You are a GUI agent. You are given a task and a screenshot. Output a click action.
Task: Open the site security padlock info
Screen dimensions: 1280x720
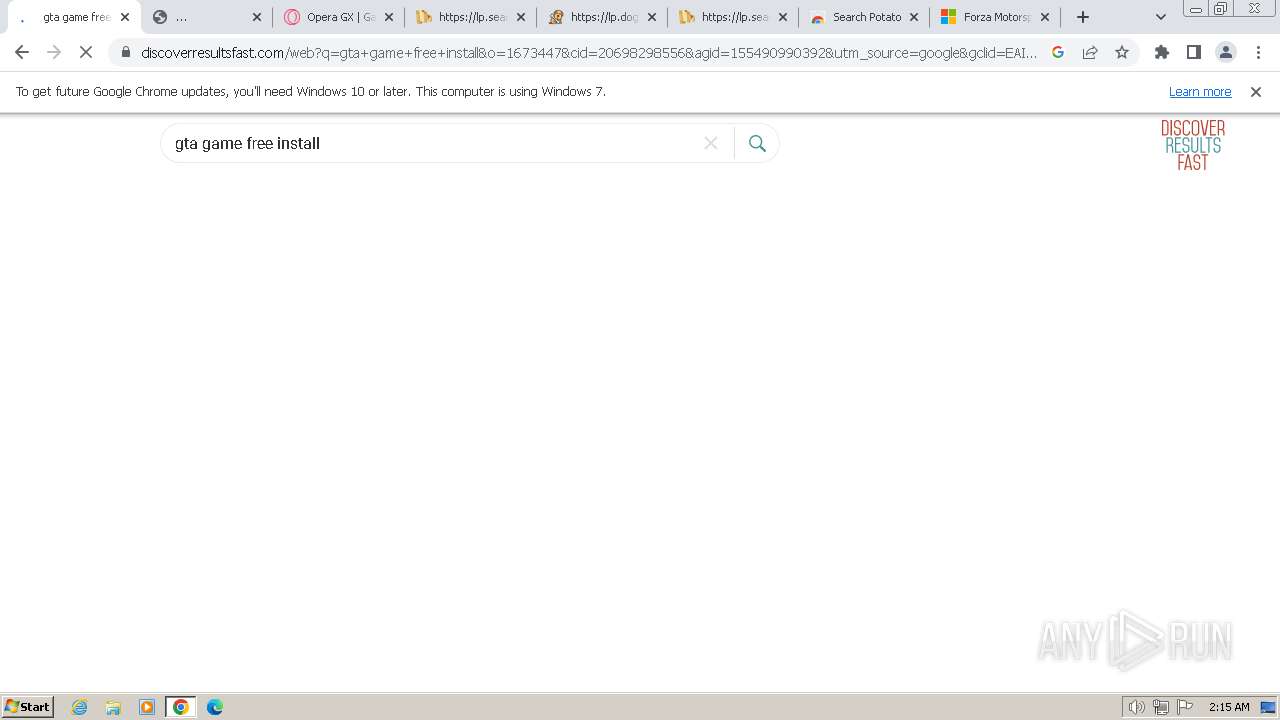click(x=125, y=53)
